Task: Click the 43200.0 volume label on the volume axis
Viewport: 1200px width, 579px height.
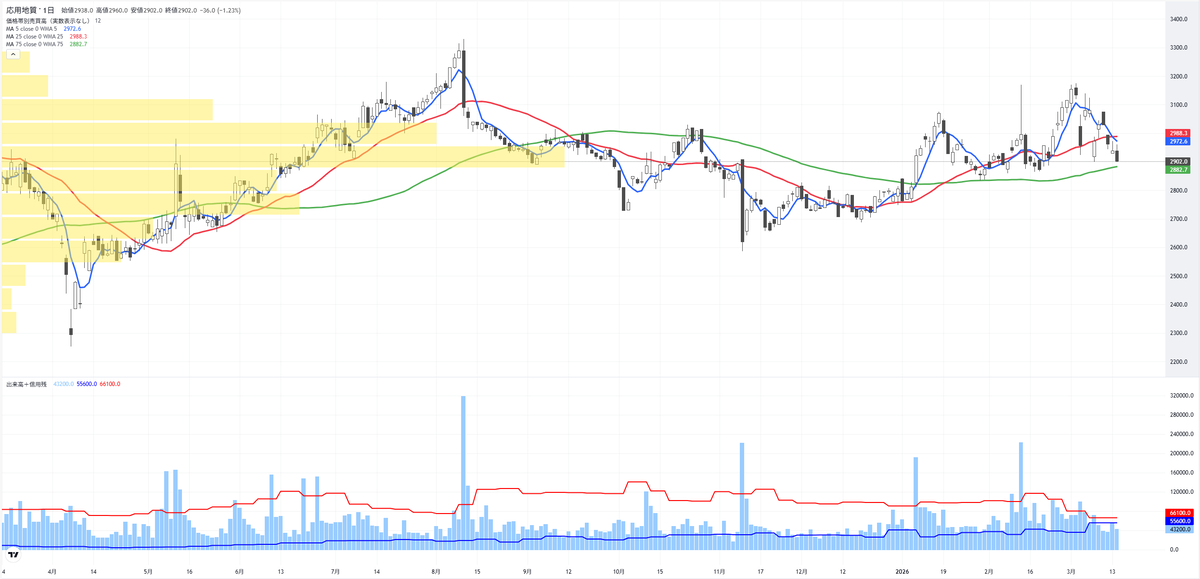Action: click(1177, 530)
